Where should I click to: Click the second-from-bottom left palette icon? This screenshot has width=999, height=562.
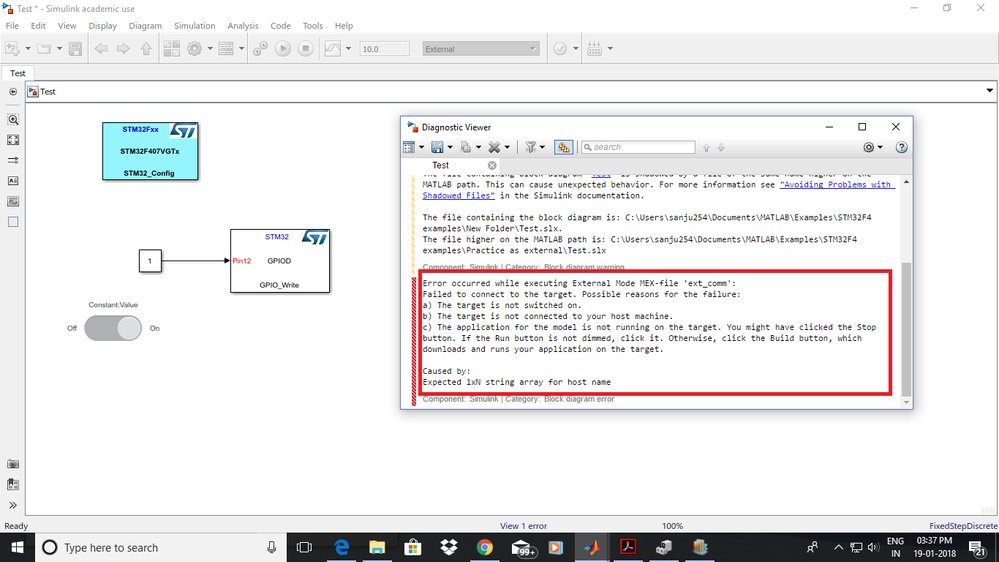pos(13,484)
